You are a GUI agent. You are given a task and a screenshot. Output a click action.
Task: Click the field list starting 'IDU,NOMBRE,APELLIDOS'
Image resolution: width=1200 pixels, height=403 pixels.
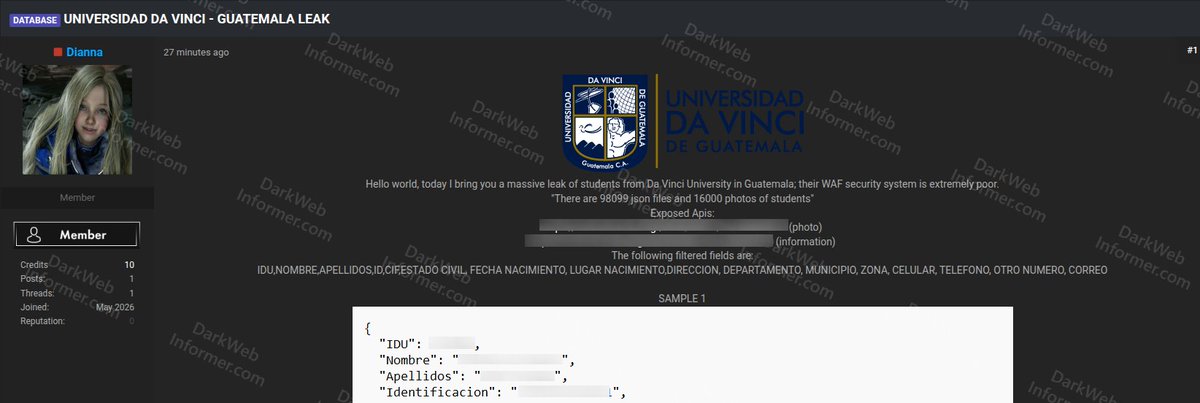pyautogui.click(x=682, y=270)
